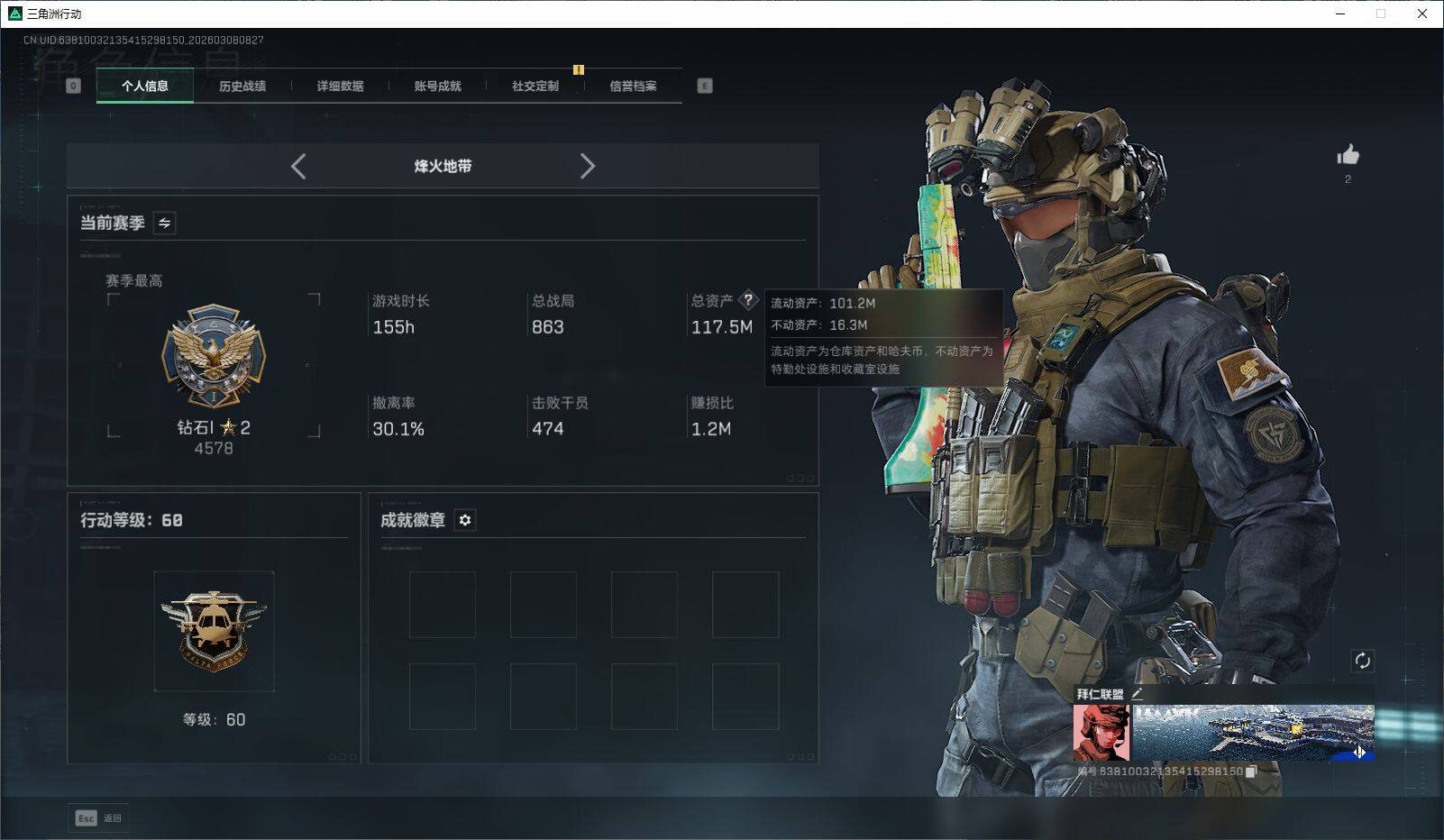Viewport: 1444px width, 840px height.
Task: Click the 行动等级: 60 heading
Action: pos(132,520)
